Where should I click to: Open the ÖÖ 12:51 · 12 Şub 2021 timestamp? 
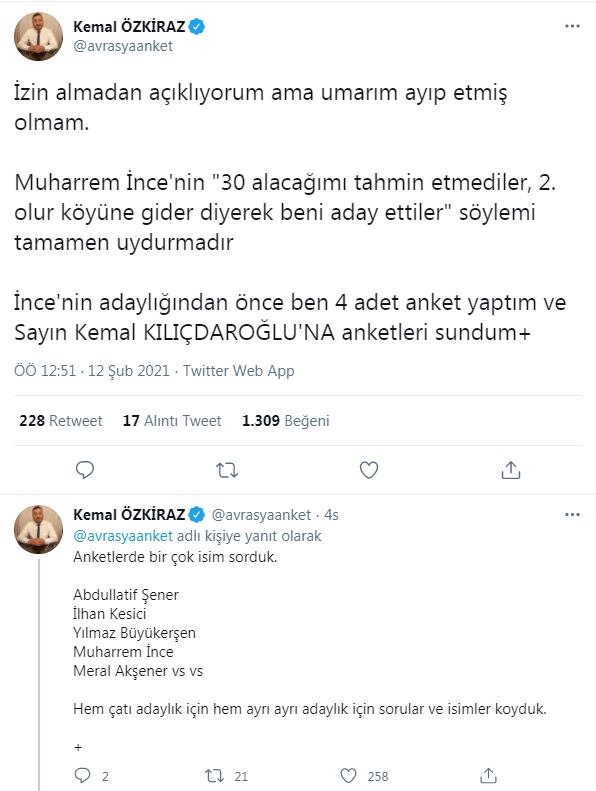click(92, 371)
